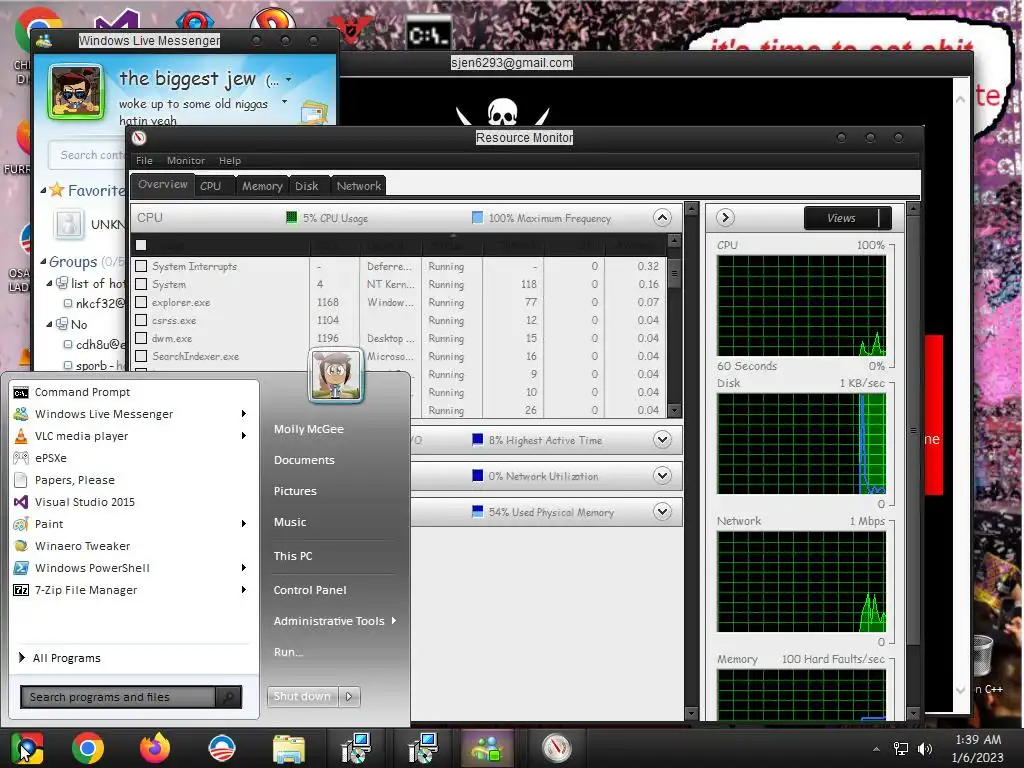Check the csrss.exe process checkbox
This screenshot has width=1024, height=768.
point(141,320)
